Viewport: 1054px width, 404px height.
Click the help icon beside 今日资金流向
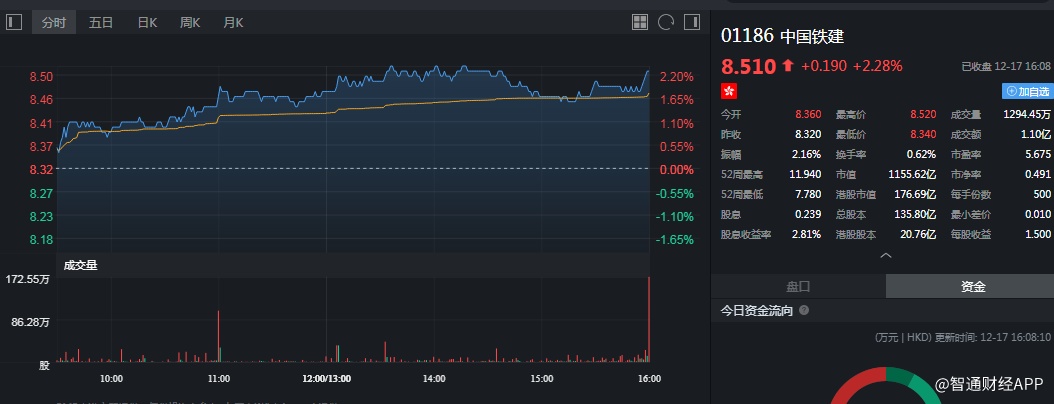click(x=804, y=311)
